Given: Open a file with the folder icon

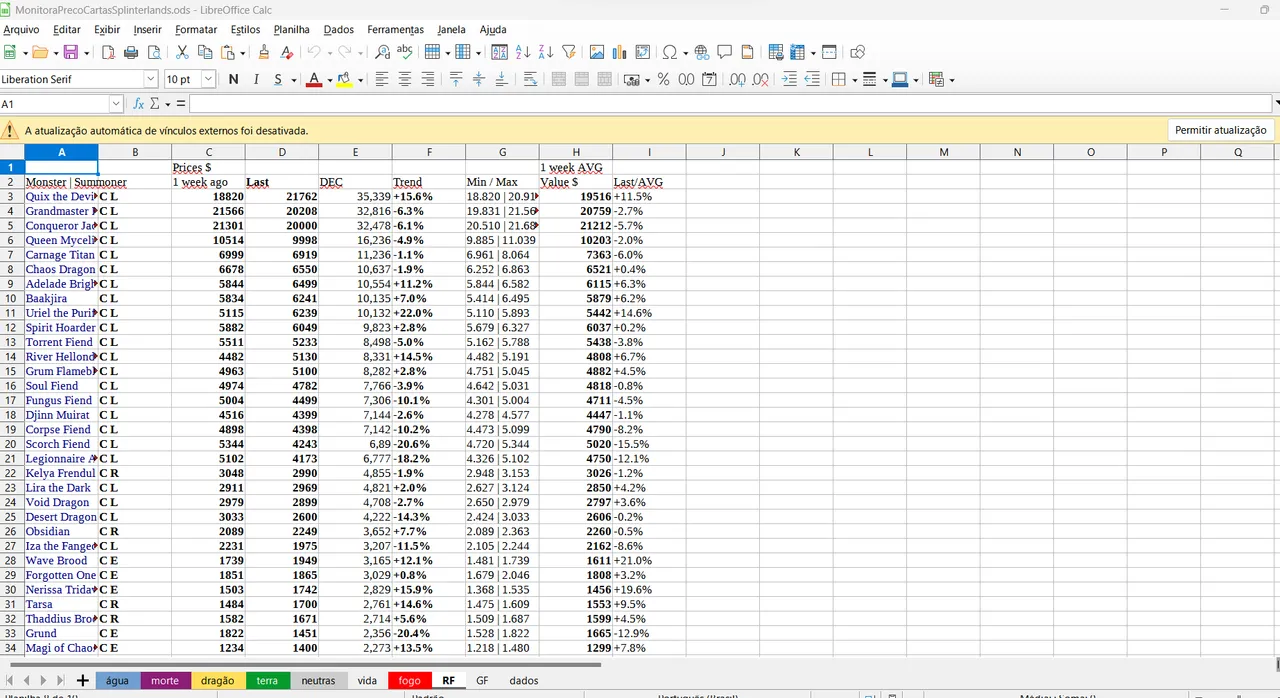Looking at the screenshot, I should (x=39, y=52).
